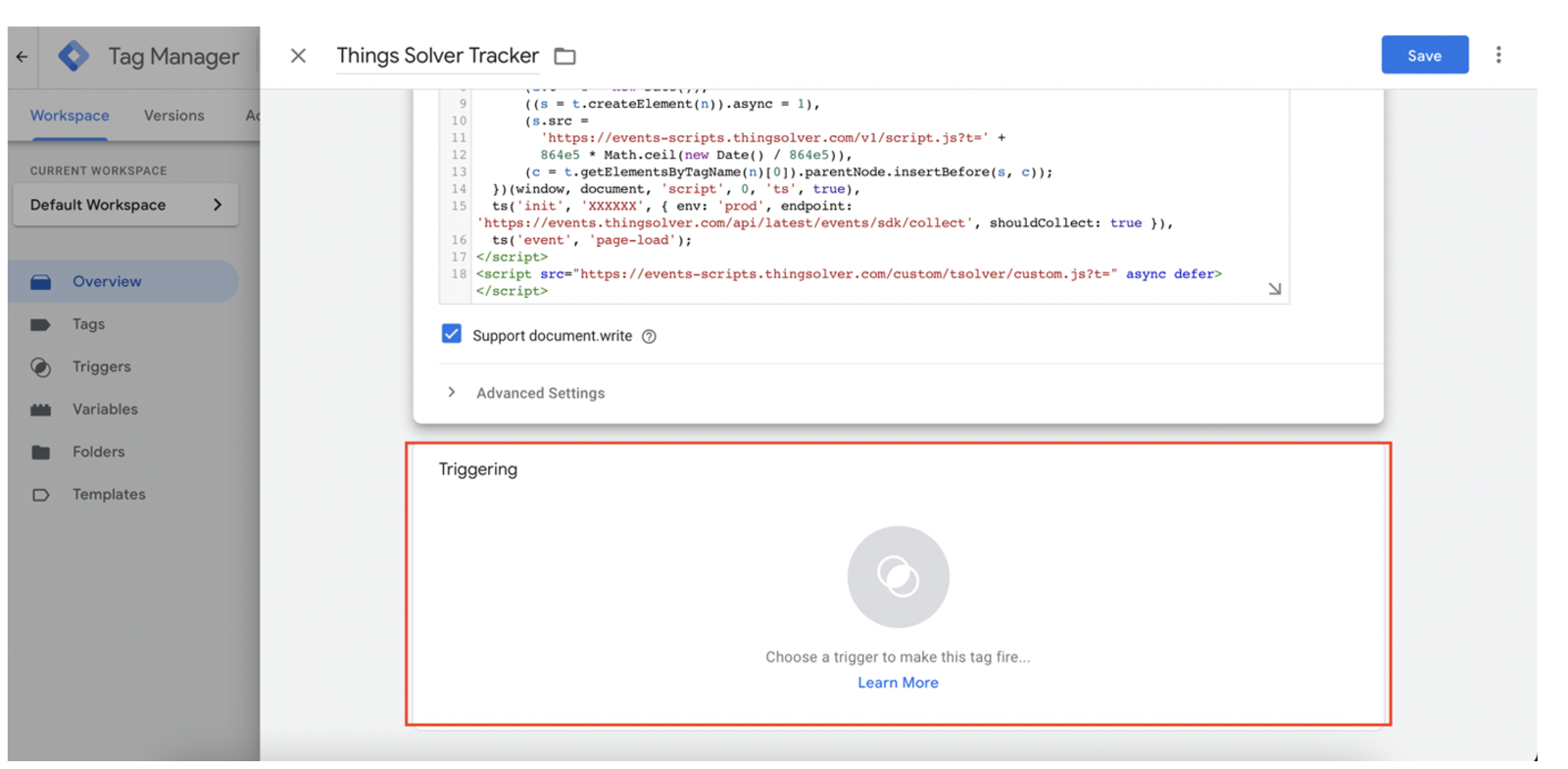Click 'Choose a trigger to make this tag fire...' text
1568x769 pixels.
click(x=898, y=657)
